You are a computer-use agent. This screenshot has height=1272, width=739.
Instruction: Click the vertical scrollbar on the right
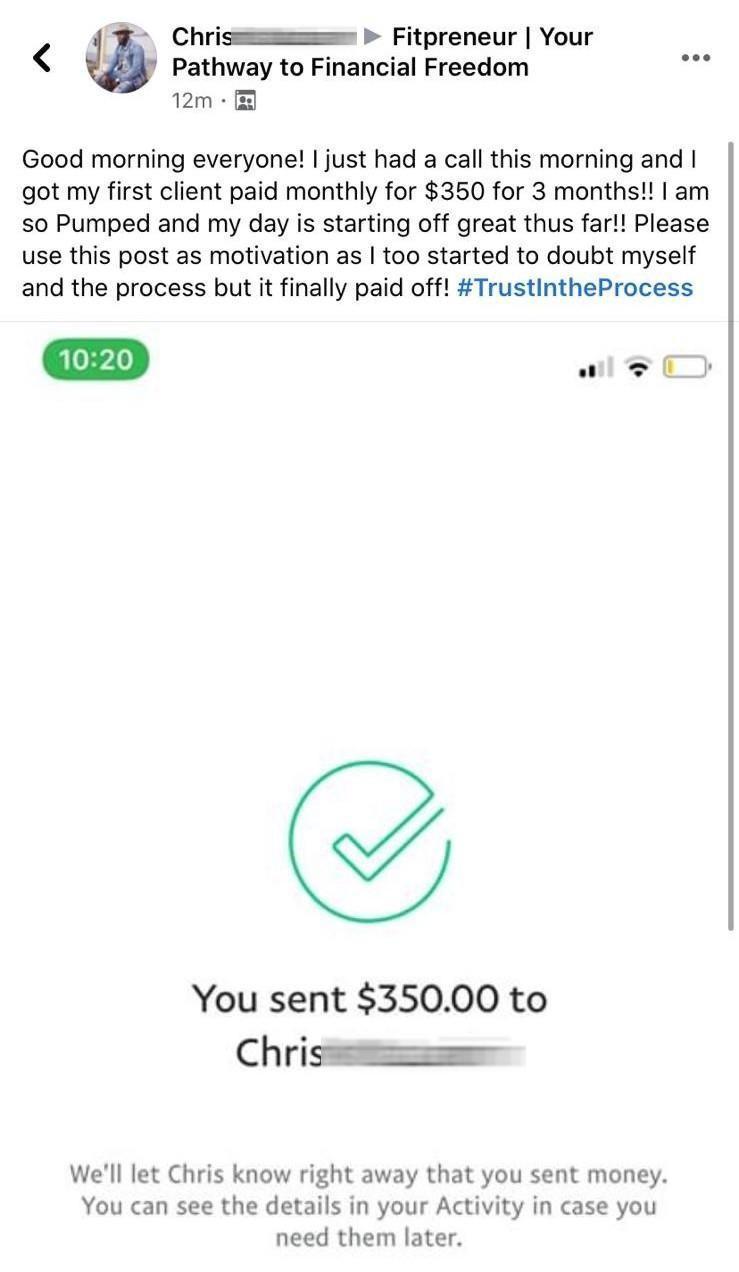click(x=731, y=535)
